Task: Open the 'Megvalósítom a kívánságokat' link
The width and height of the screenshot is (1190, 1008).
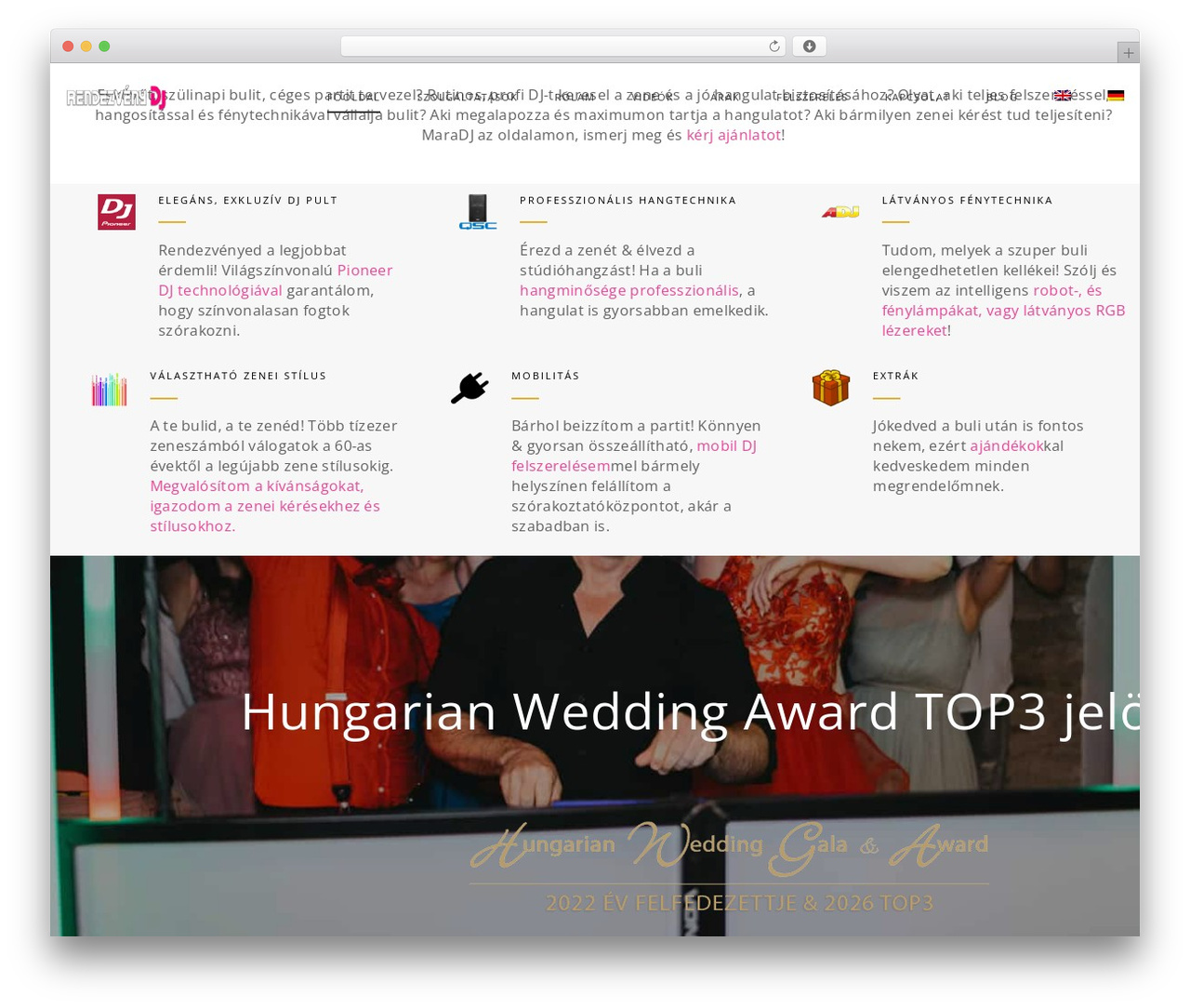Action: 265,506
